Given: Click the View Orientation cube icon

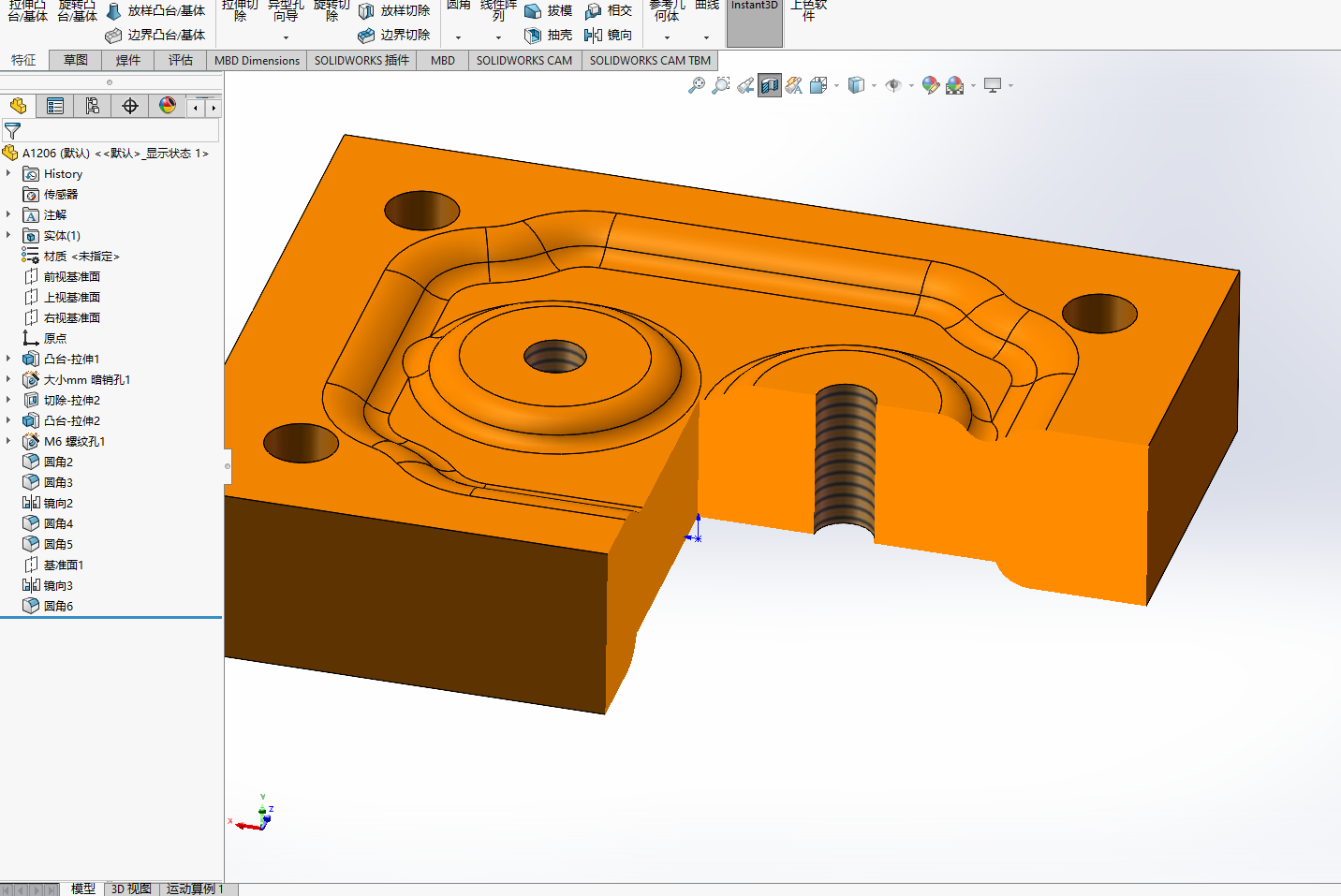Looking at the screenshot, I should tap(818, 85).
